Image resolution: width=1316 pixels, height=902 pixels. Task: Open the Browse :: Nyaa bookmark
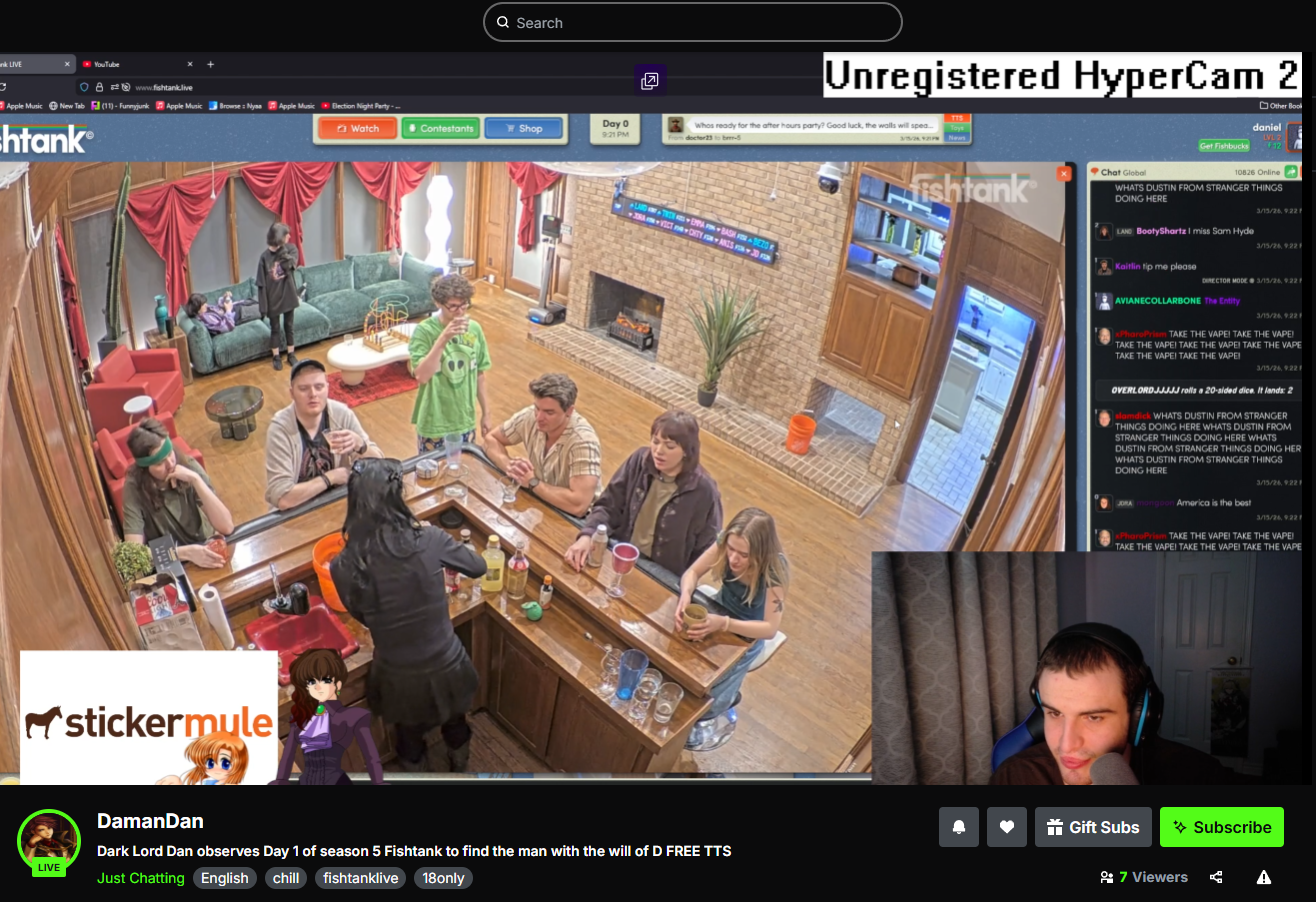(236, 106)
